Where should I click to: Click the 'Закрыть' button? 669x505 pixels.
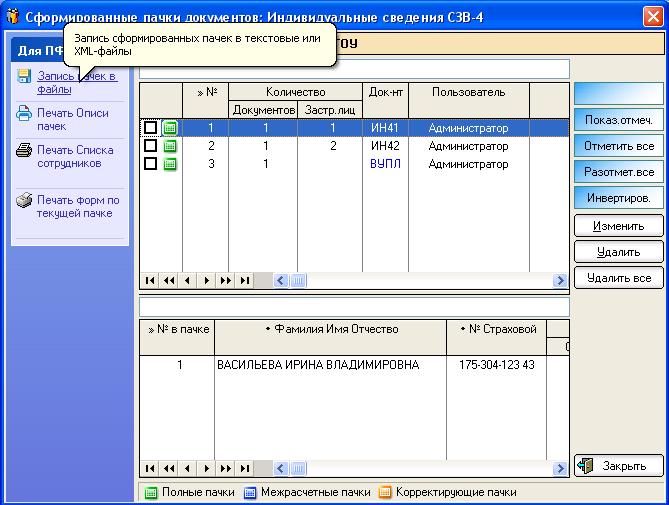(x=619, y=466)
